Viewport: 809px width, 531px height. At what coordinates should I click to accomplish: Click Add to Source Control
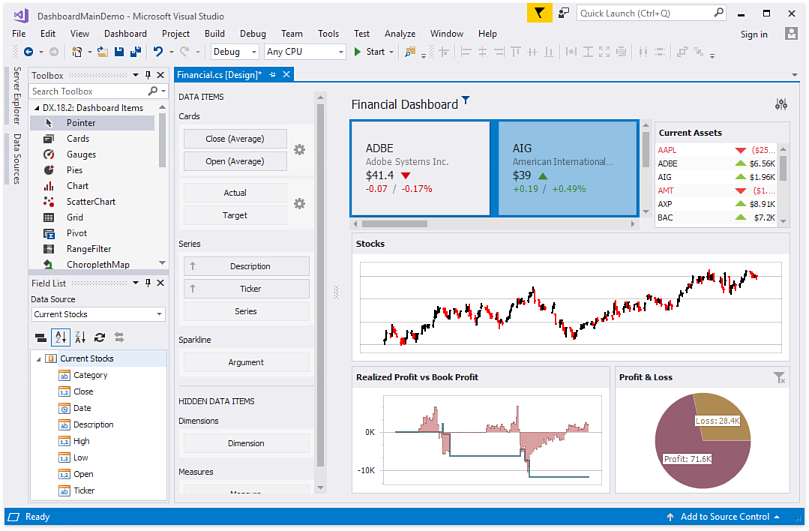(x=724, y=517)
